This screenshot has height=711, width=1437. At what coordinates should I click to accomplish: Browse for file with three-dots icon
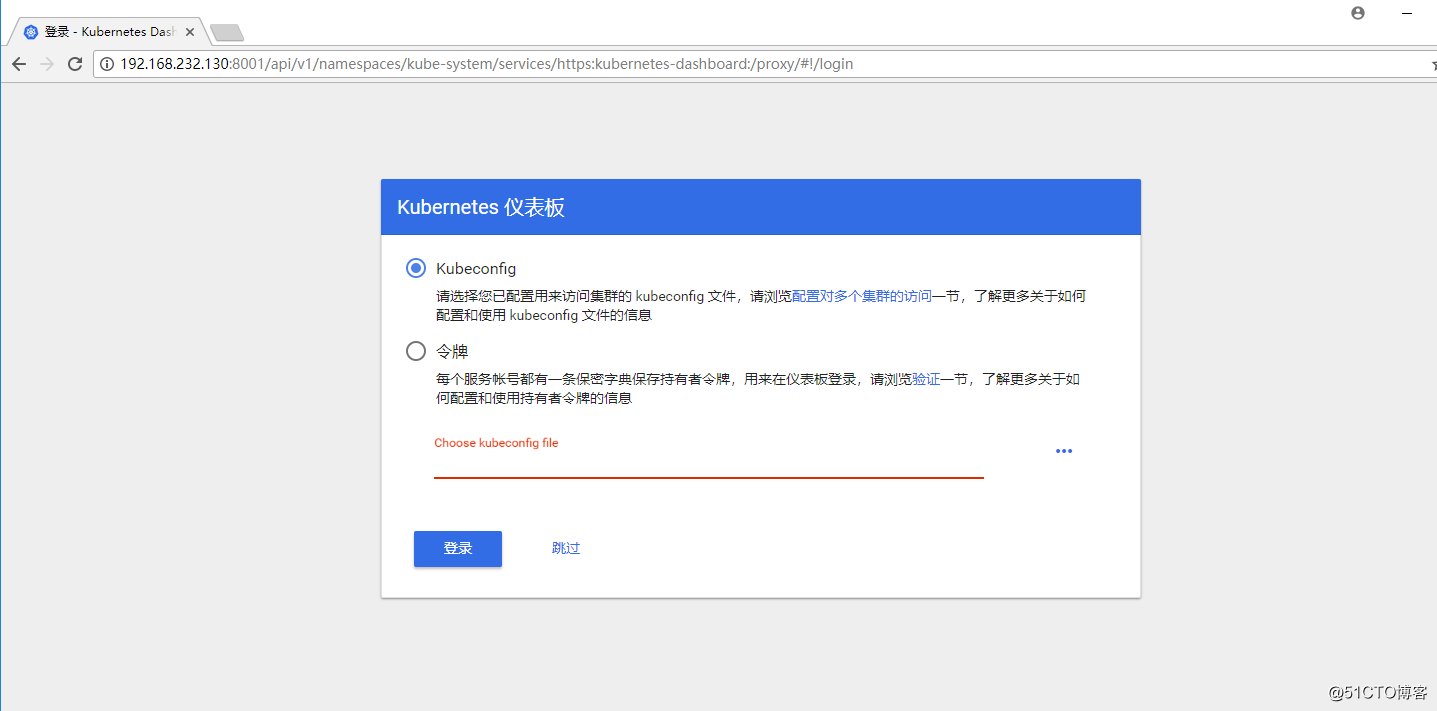[x=1064, y=451]
